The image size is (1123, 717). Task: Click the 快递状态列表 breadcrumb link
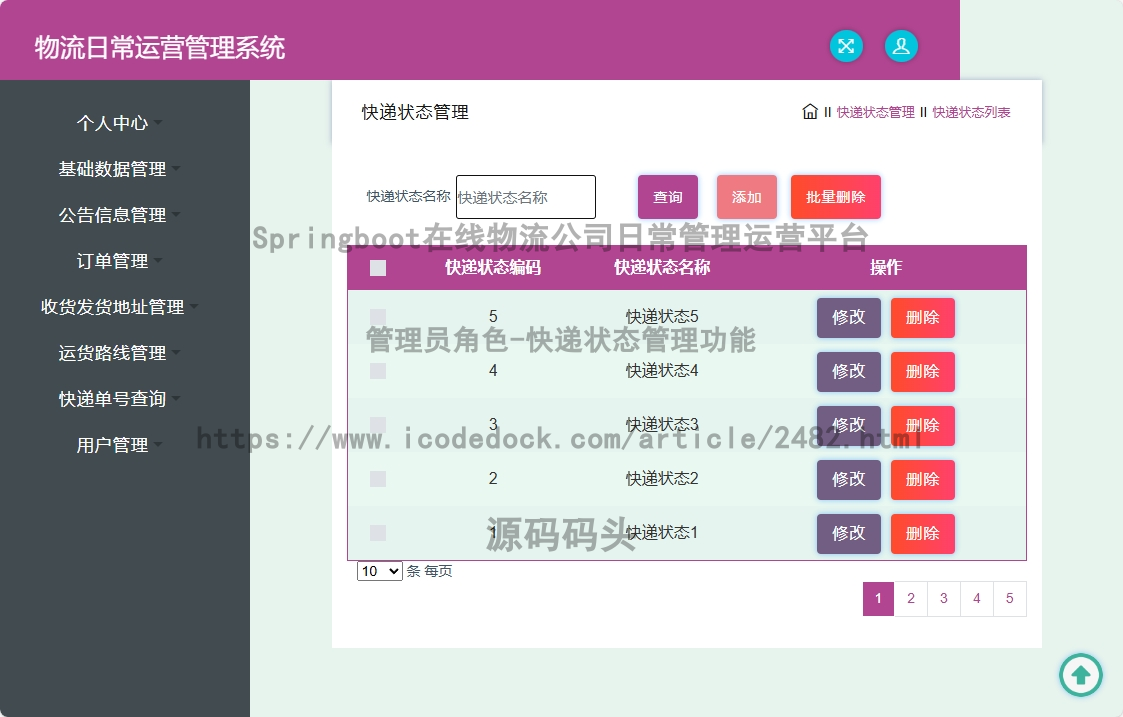click(971, 112)
